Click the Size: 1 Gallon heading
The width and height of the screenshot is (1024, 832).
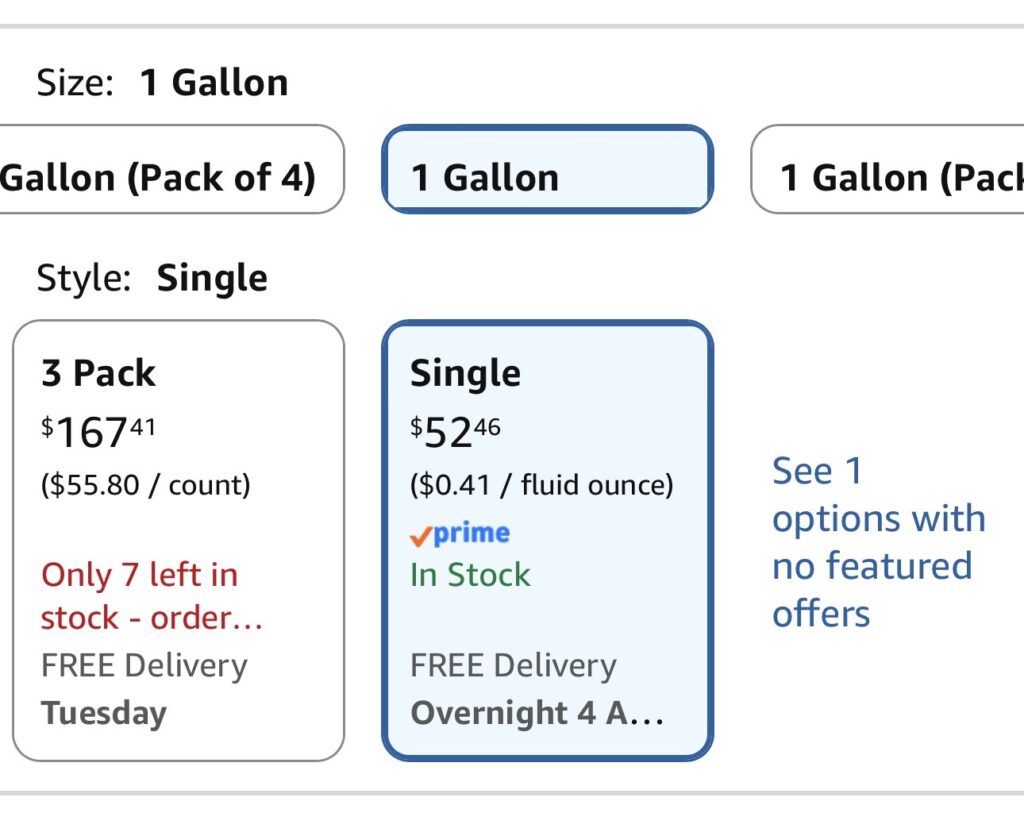[x=162, y=83]
